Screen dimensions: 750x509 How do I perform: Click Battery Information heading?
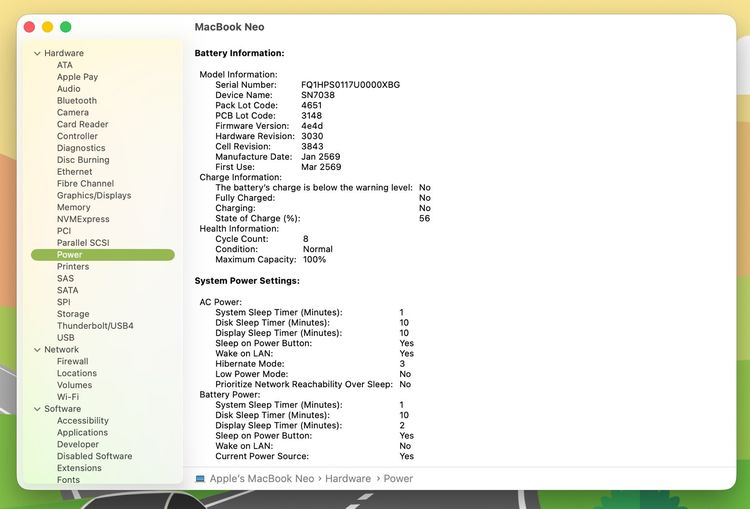click(239, 53)
